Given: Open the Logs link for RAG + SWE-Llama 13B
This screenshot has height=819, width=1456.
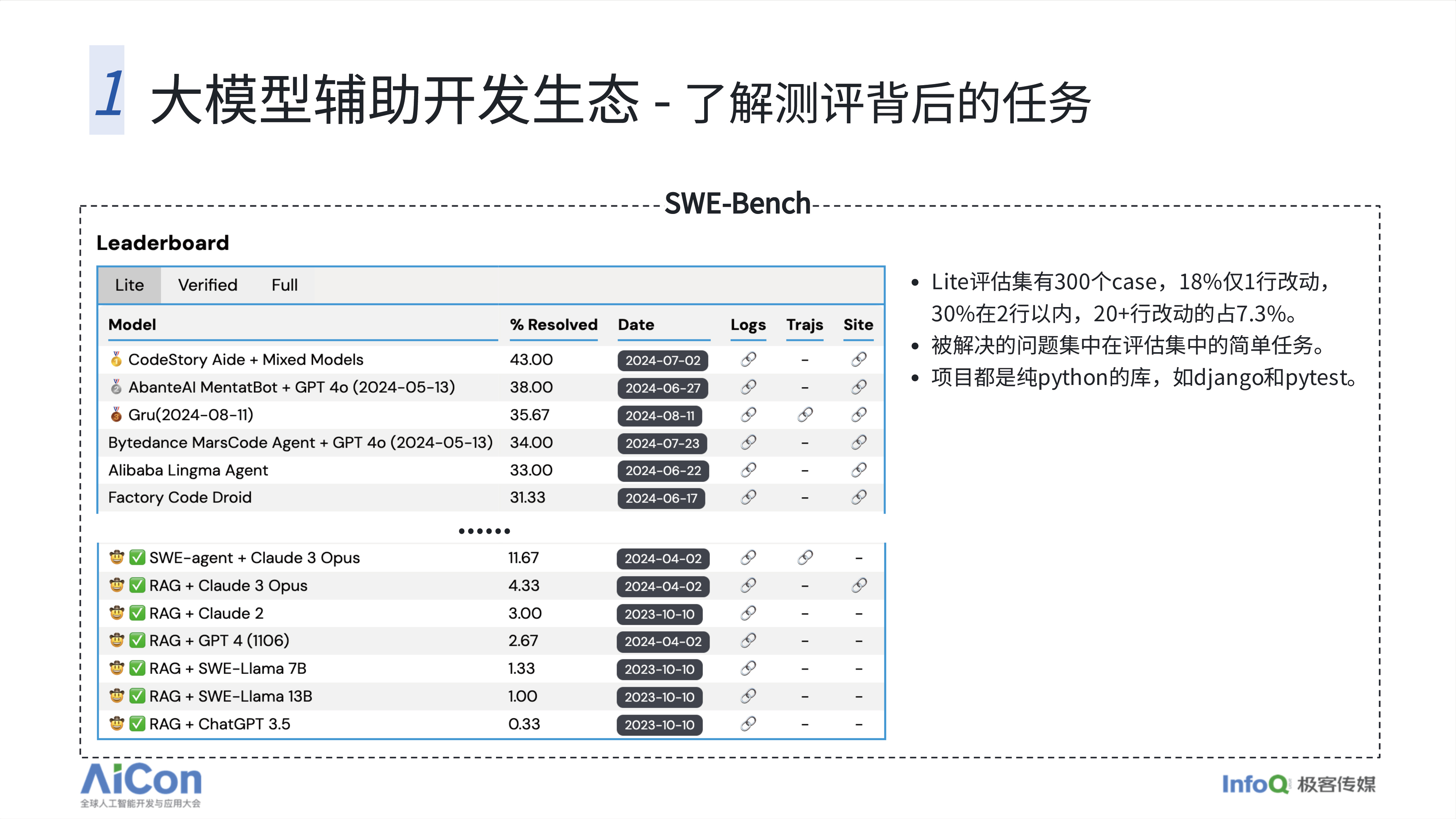Looking at the screenshot, I should pos(748,696).
